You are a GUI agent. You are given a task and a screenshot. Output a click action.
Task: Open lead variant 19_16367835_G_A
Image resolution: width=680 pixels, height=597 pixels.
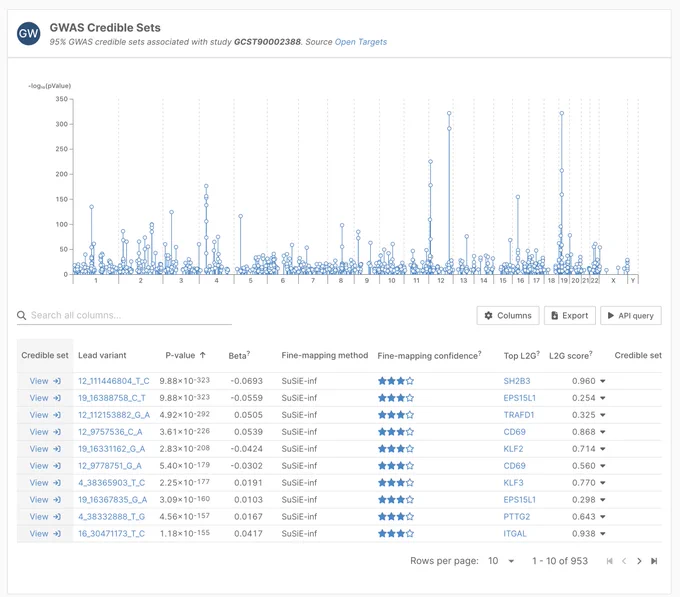click(112, 499)
